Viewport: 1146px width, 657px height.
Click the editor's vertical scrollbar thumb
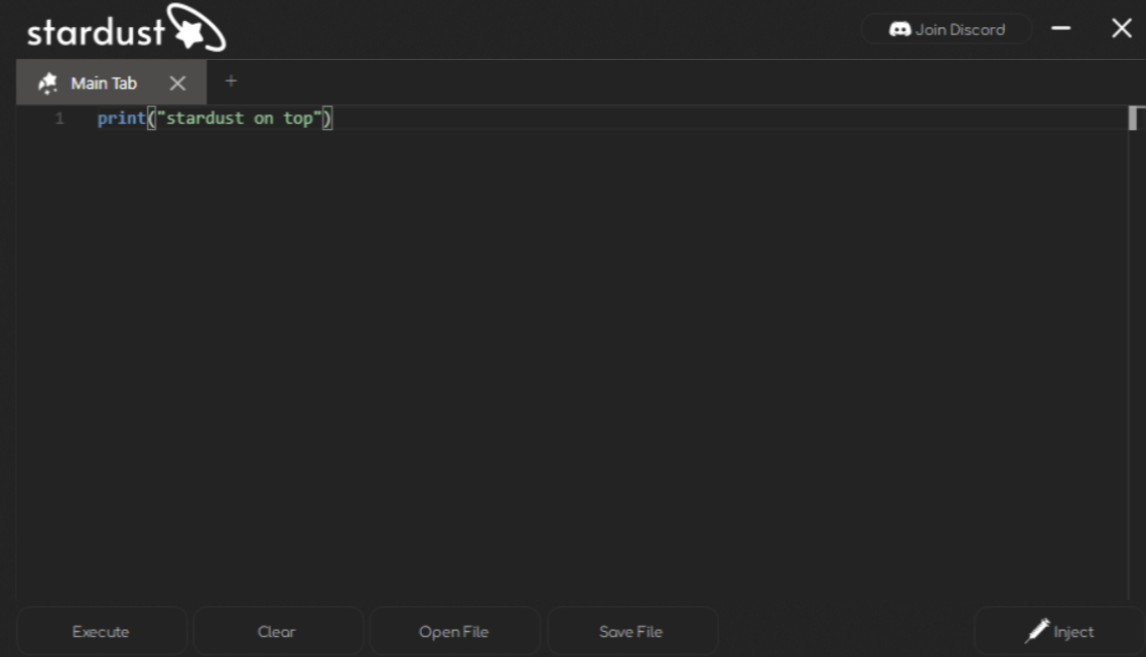(1133, 118)
